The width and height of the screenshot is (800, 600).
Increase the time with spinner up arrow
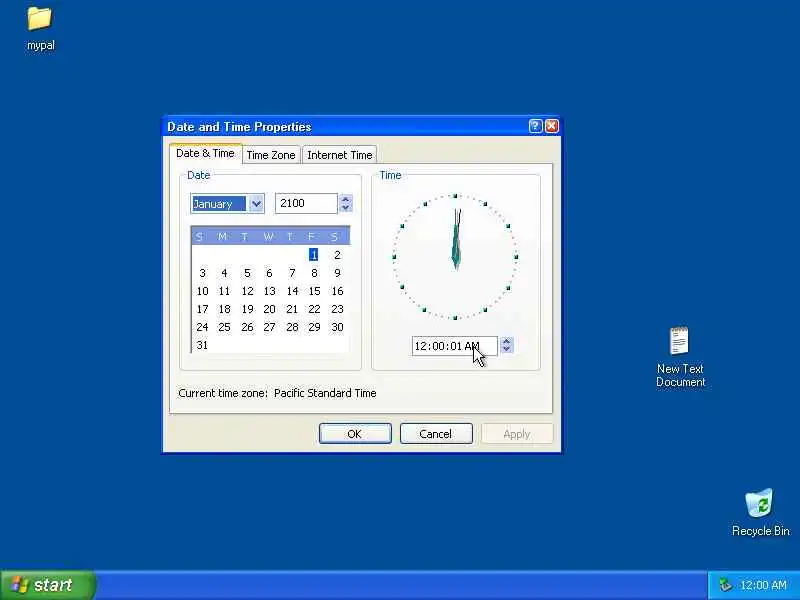[506, 341]
